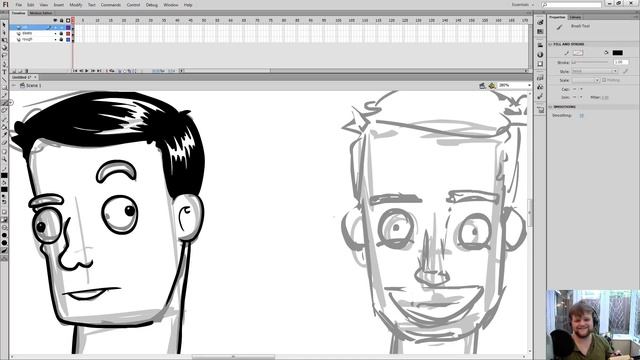The image size is (640, 360).
Task: Select the Lasso tool
Action: [4, 56]
